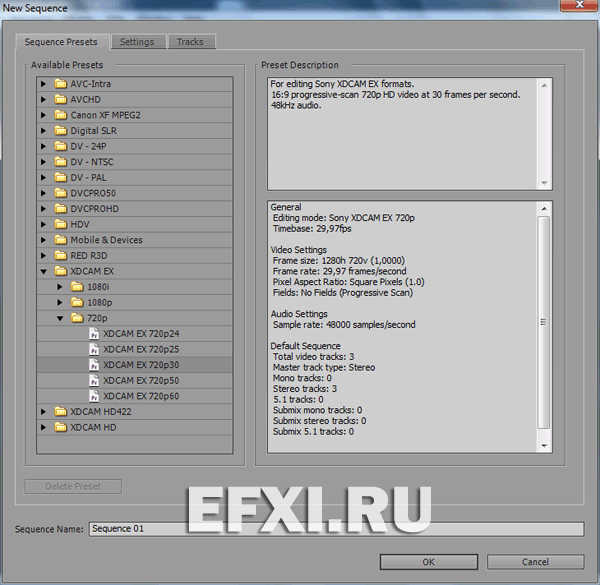This screenshot has width=600, height=585.
Task: Expand the AVC-Intra preset group
Action: pos(43,84)
